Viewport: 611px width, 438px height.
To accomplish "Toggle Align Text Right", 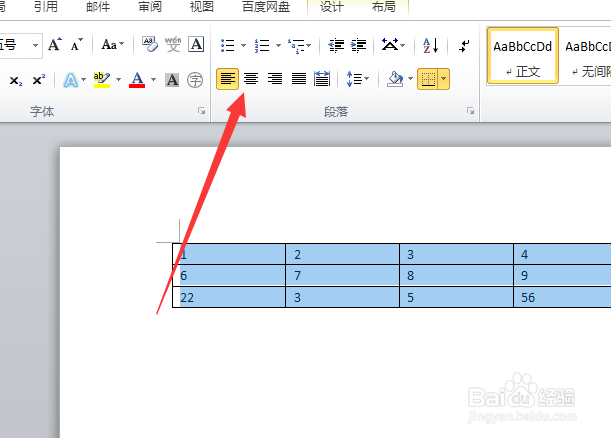I will click(275, 79).
